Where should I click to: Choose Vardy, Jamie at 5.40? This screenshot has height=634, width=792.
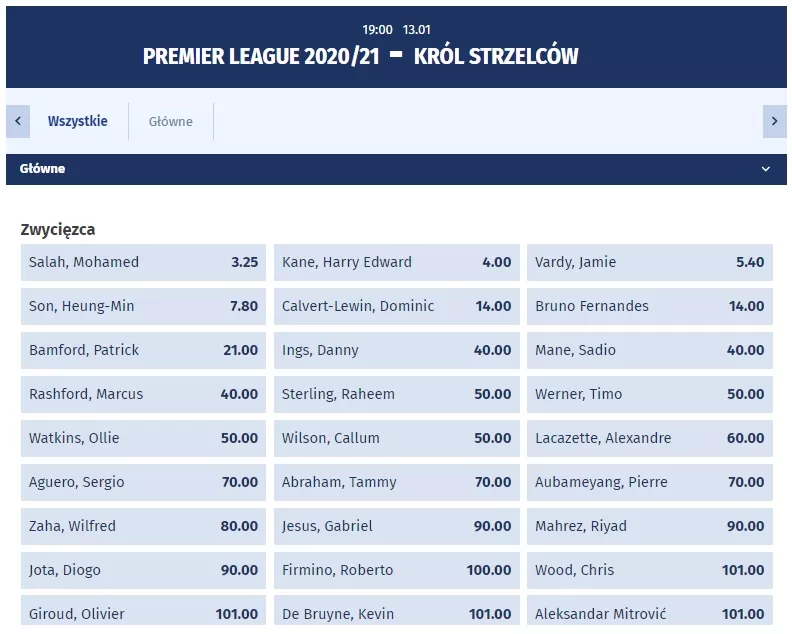[650, 262]
